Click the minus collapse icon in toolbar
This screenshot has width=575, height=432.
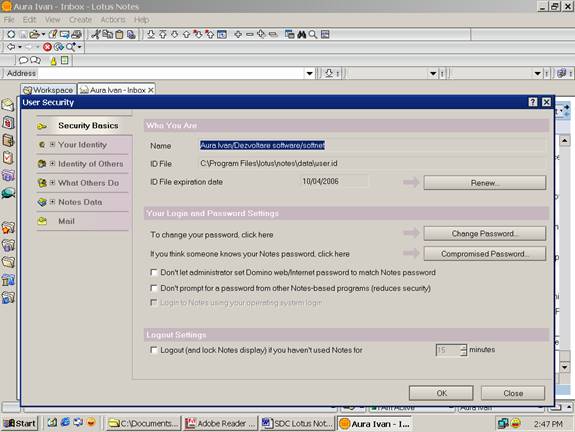250,34
